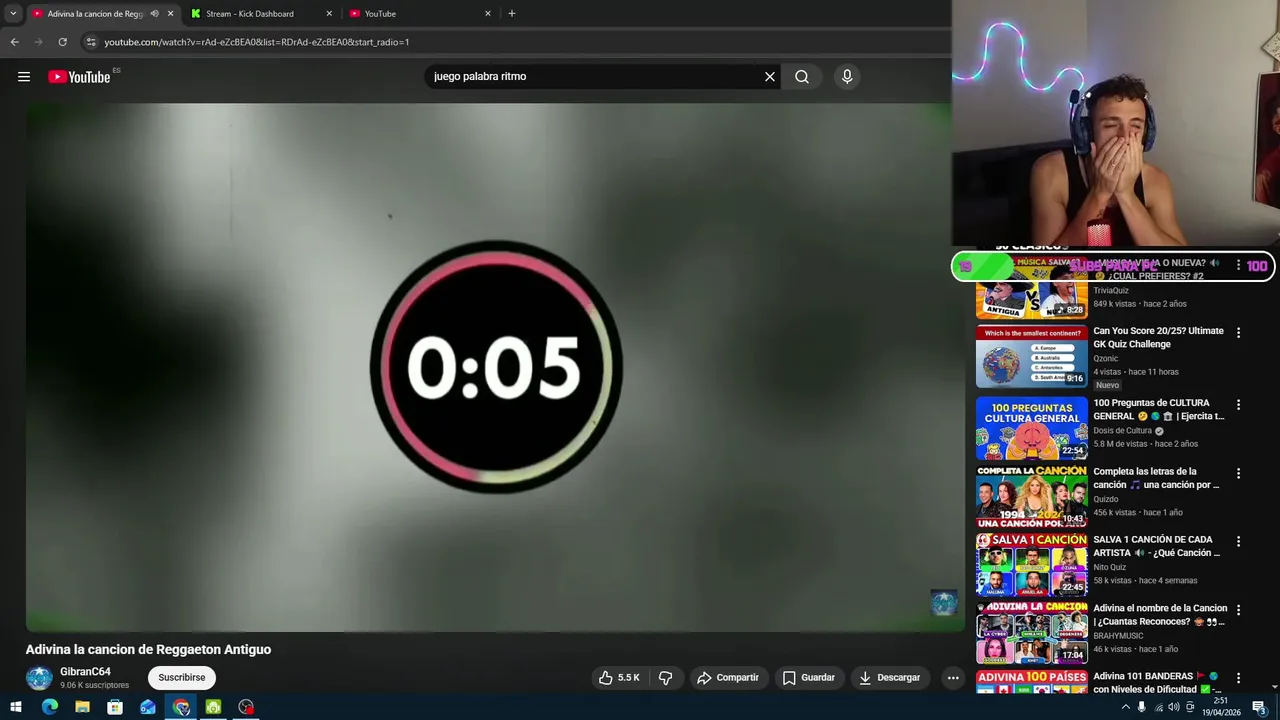Open the smallest continent quiz thumbnail
Viewport: 1280px width, 720px height.
point(1032,357)
